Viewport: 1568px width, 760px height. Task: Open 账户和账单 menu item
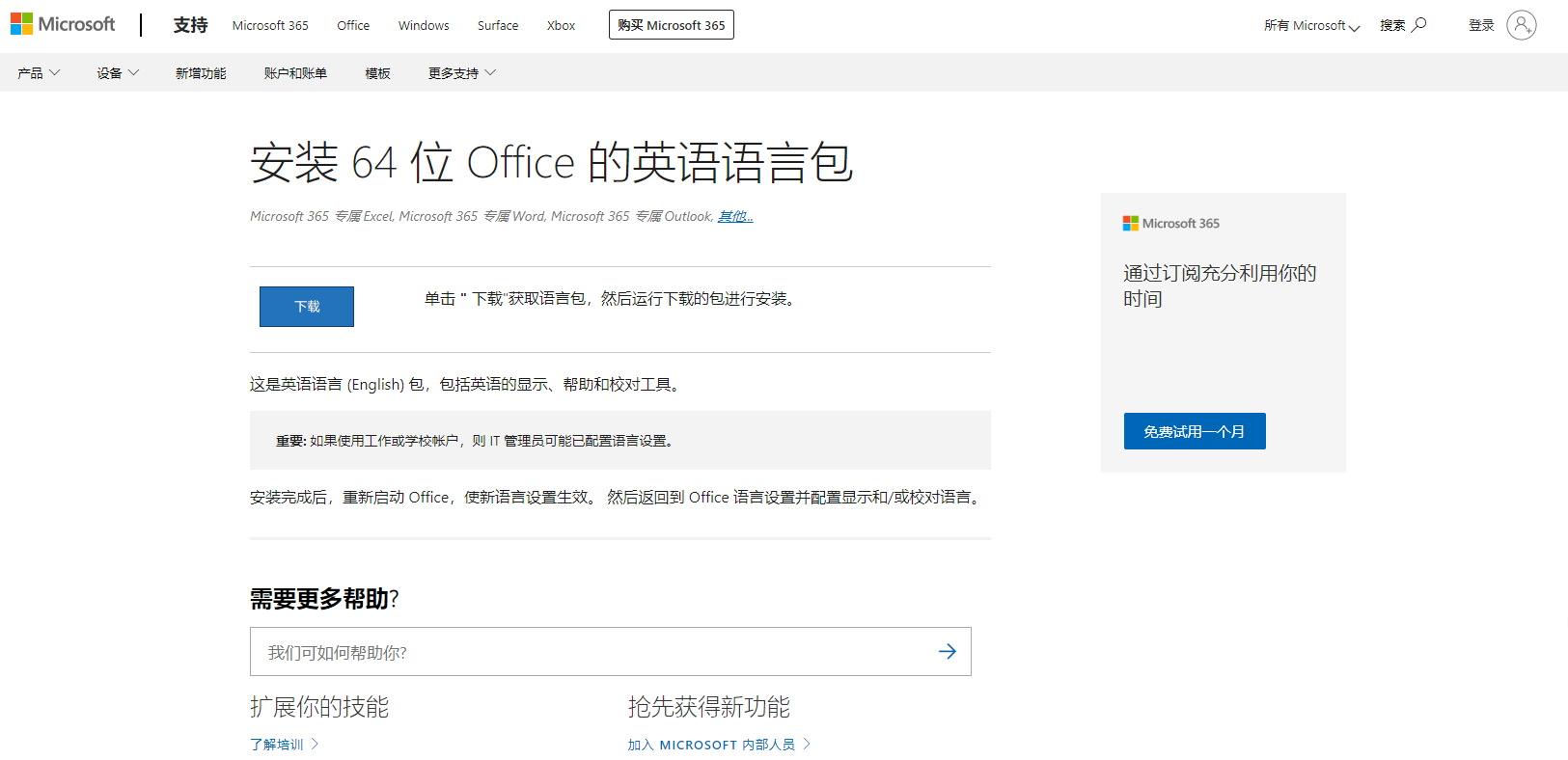click(295, 73)
